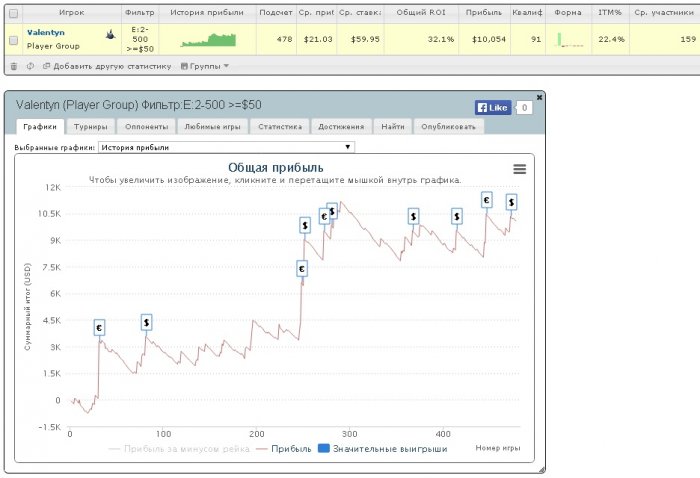The image size is (700, 478).
Task: Switch to the Турниры tab
Action: tap(90, 127)
